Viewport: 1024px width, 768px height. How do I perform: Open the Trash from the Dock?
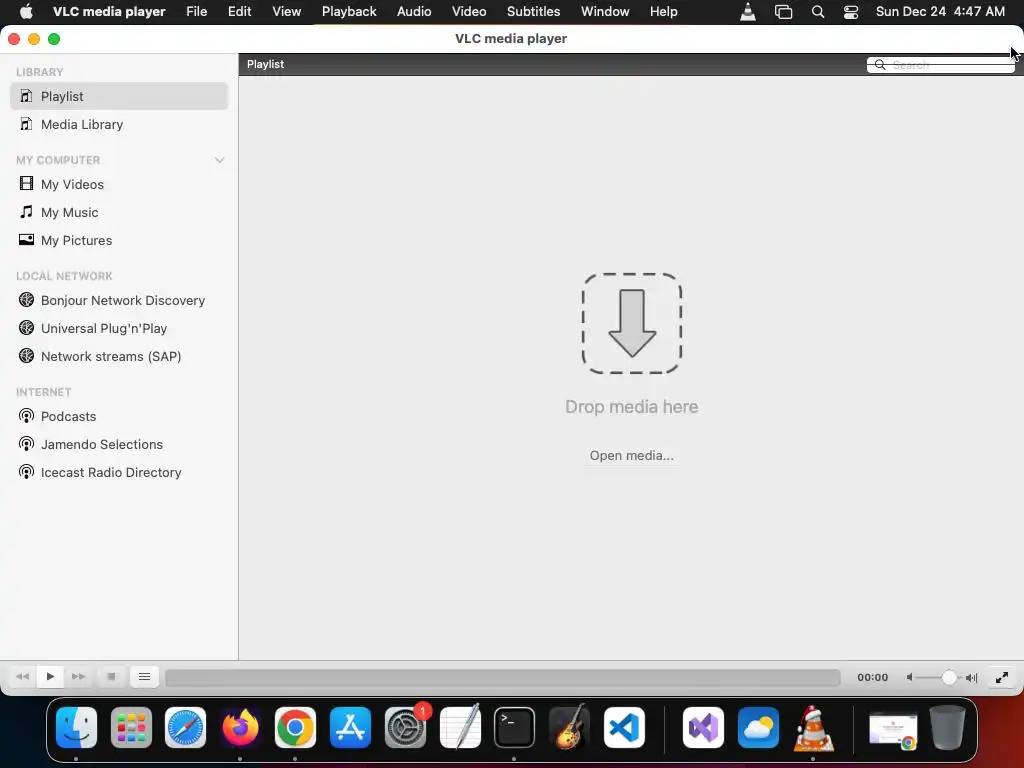tap(947, 728)
